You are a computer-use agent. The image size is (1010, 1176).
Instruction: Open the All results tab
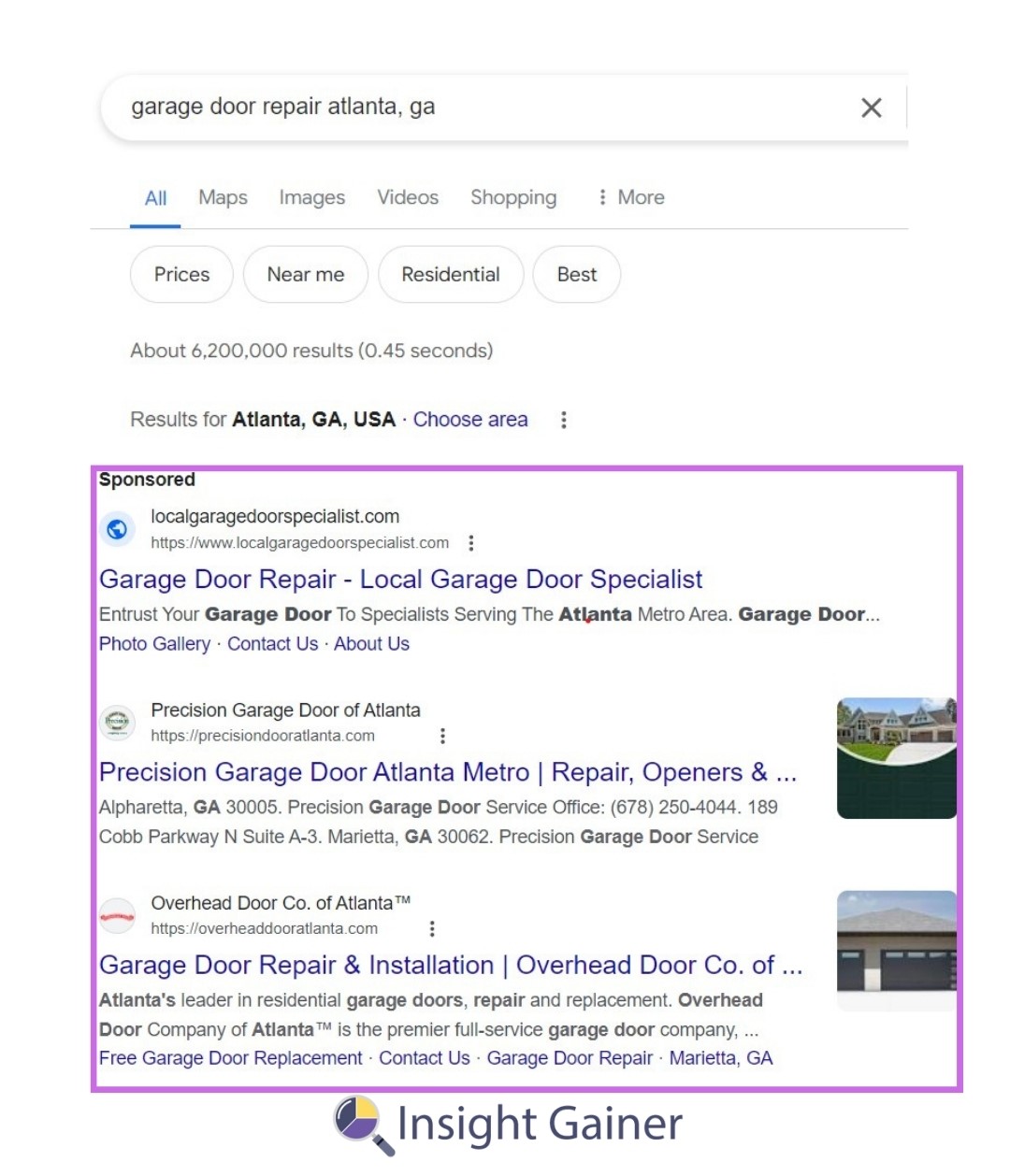(x=155, y=198)
